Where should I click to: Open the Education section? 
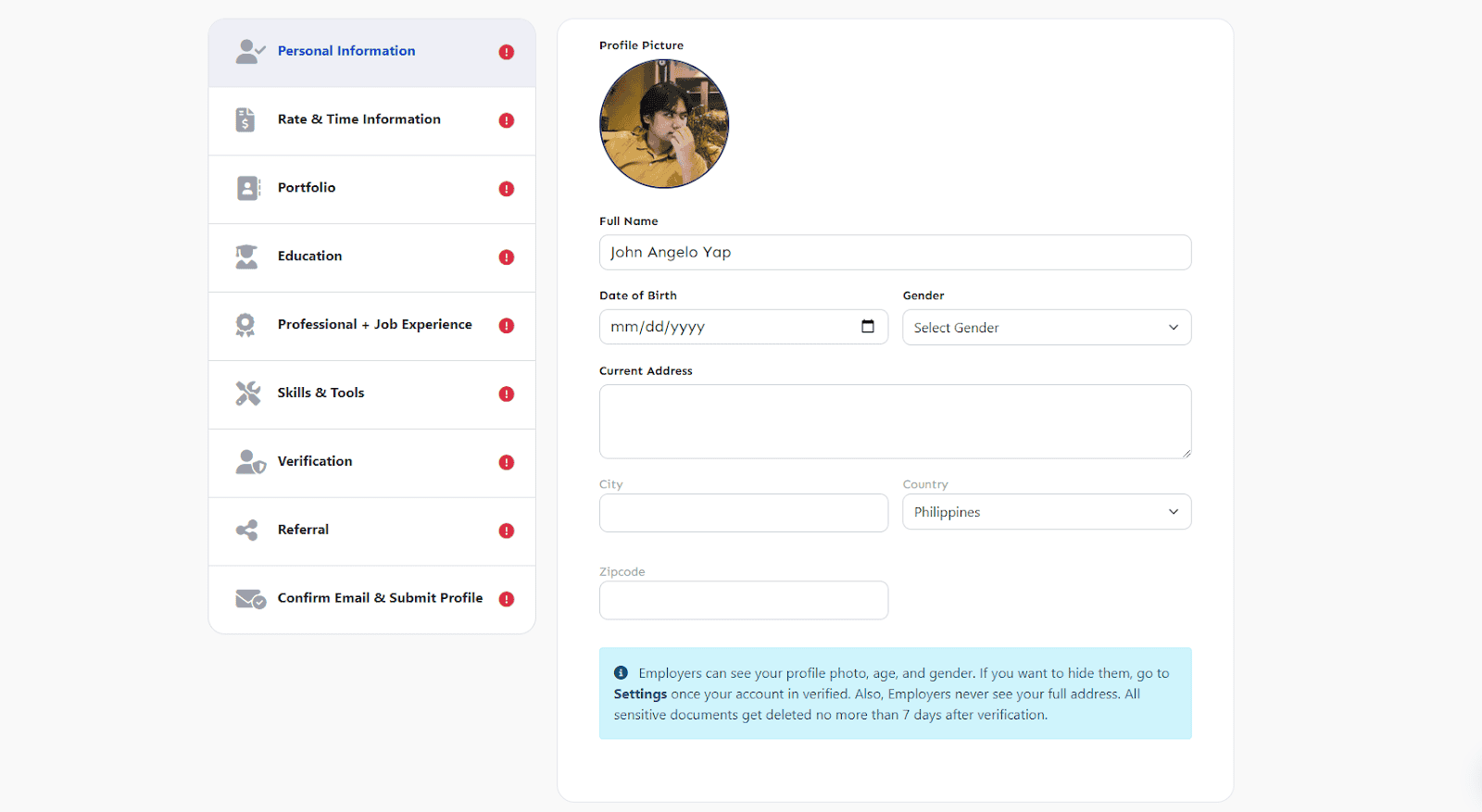coord(372,258)
